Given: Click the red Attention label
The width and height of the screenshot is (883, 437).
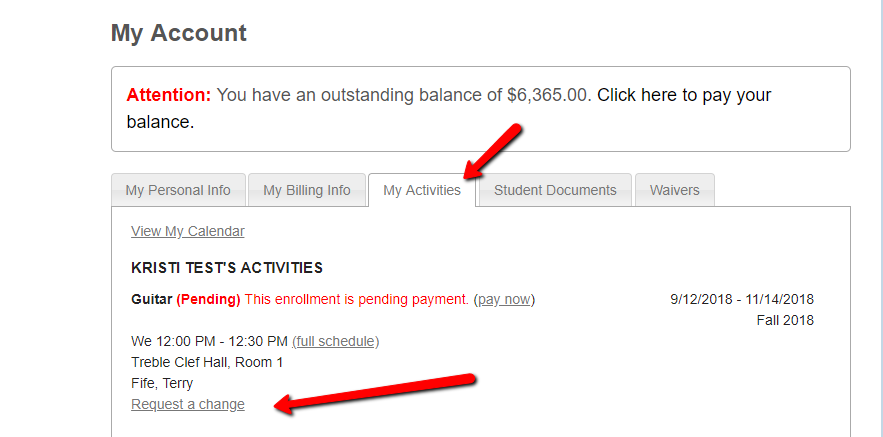Looking at the screenshot, I should [x=168, y=96].
